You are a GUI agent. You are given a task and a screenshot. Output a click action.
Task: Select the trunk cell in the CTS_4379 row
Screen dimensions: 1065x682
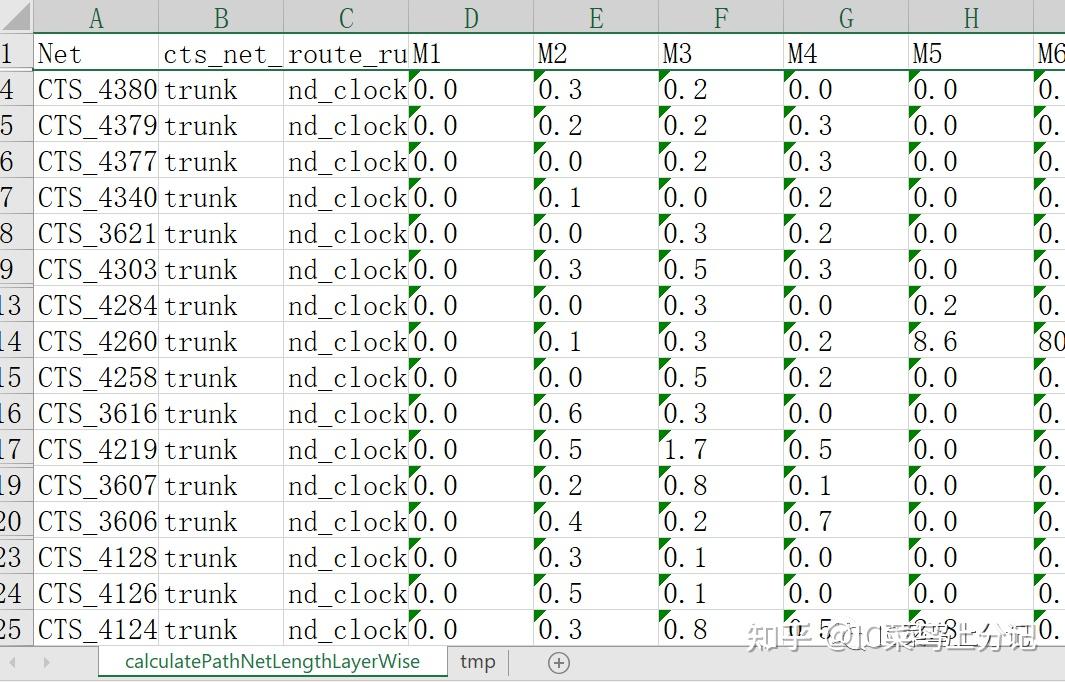pyautogui.click(x=220, y=126)
